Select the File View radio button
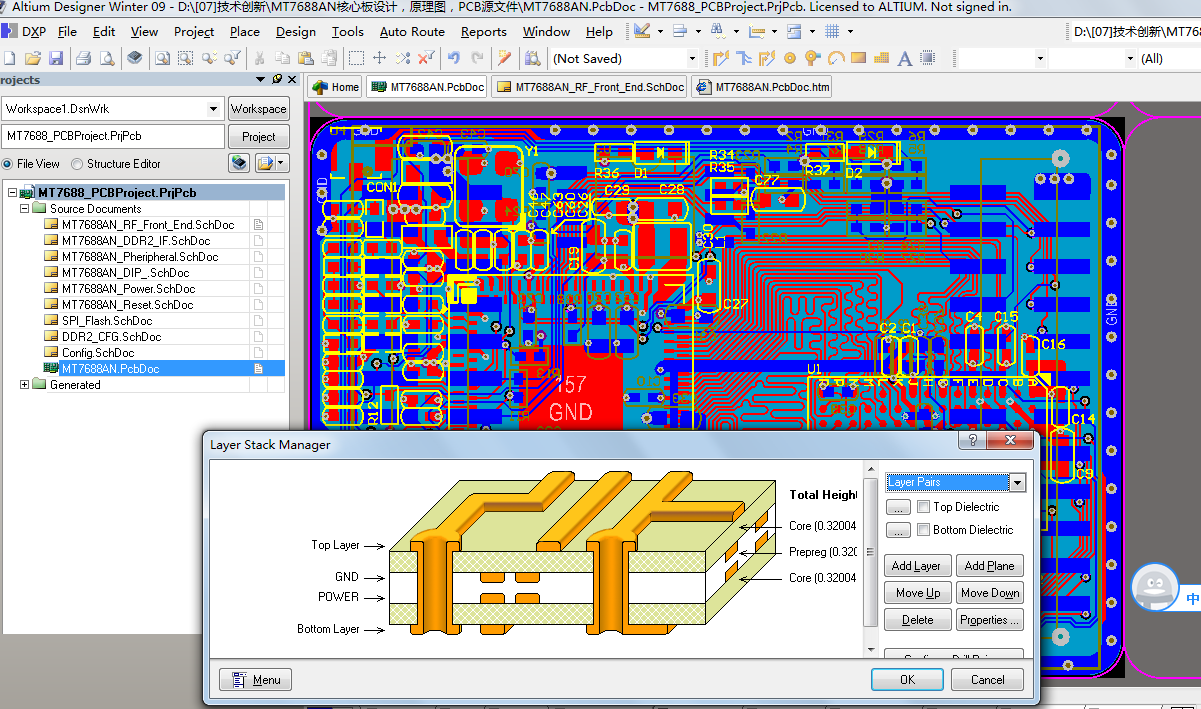The height and width of the screenshot is (709, 1201). pos(8,163)
